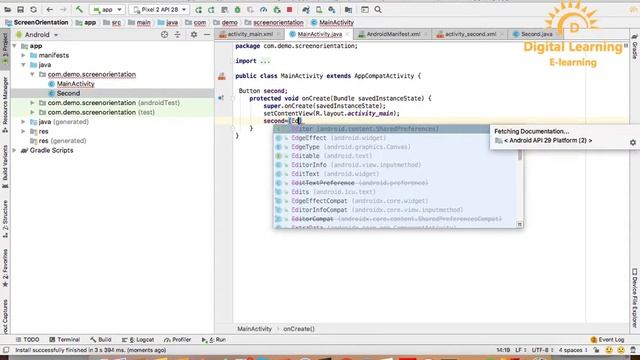Switch to activity_main.xml tab
Screen dimensions: 640x360
point(250,34)
